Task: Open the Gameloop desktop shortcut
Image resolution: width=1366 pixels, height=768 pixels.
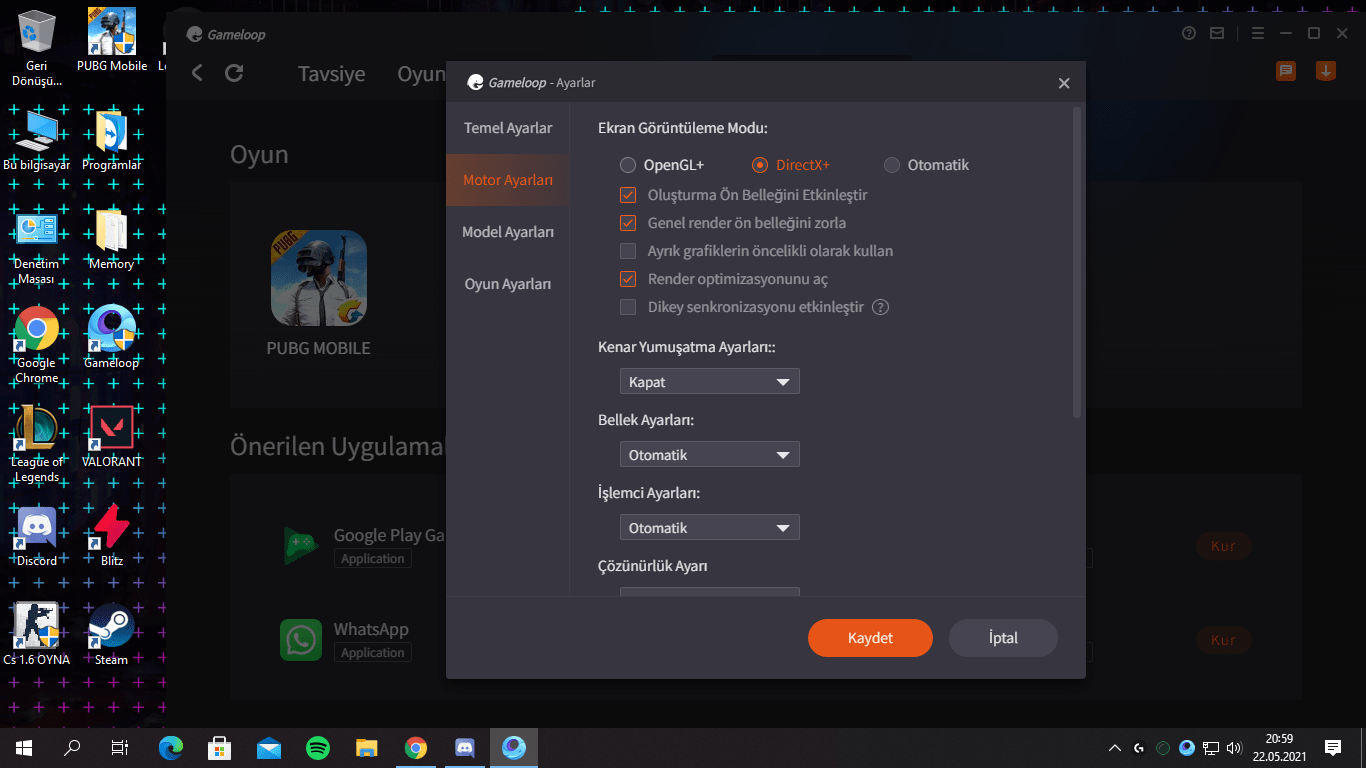Action: [x=112, y=337]
